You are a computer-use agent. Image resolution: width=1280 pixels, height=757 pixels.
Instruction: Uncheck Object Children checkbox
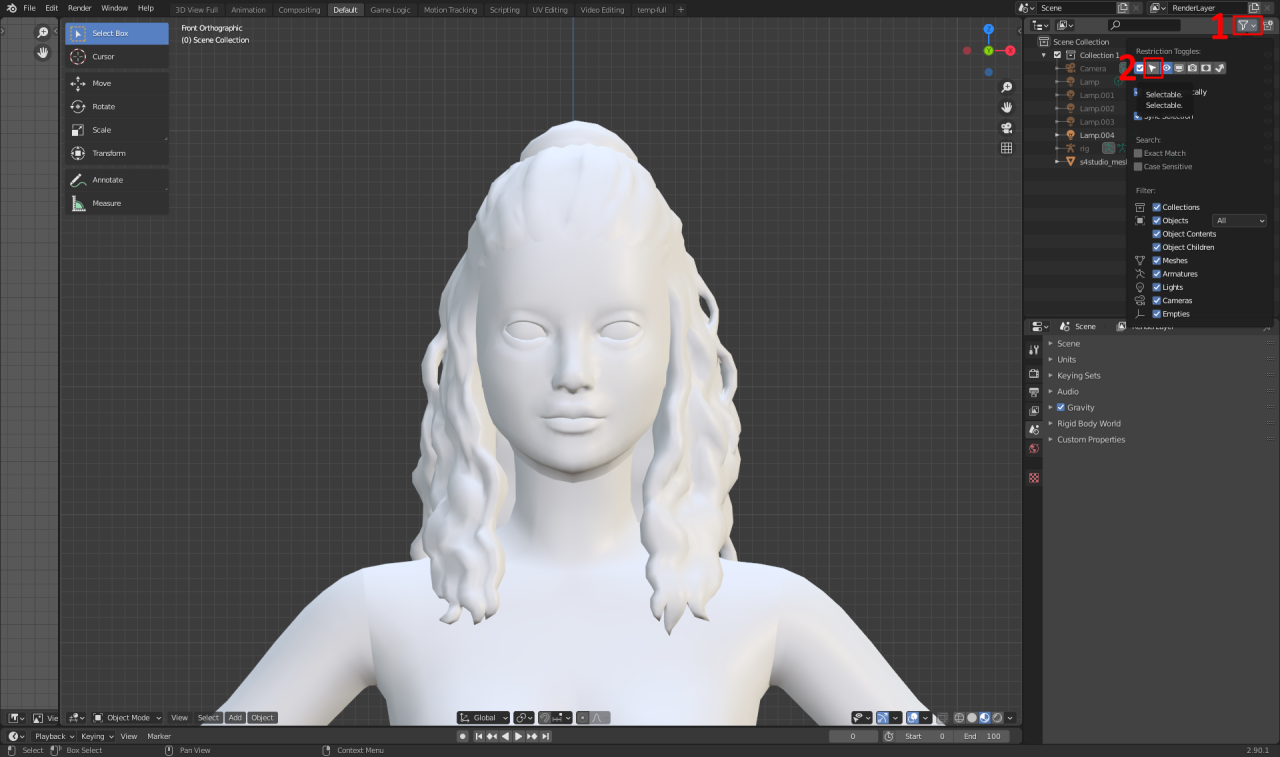point(1157,247)
